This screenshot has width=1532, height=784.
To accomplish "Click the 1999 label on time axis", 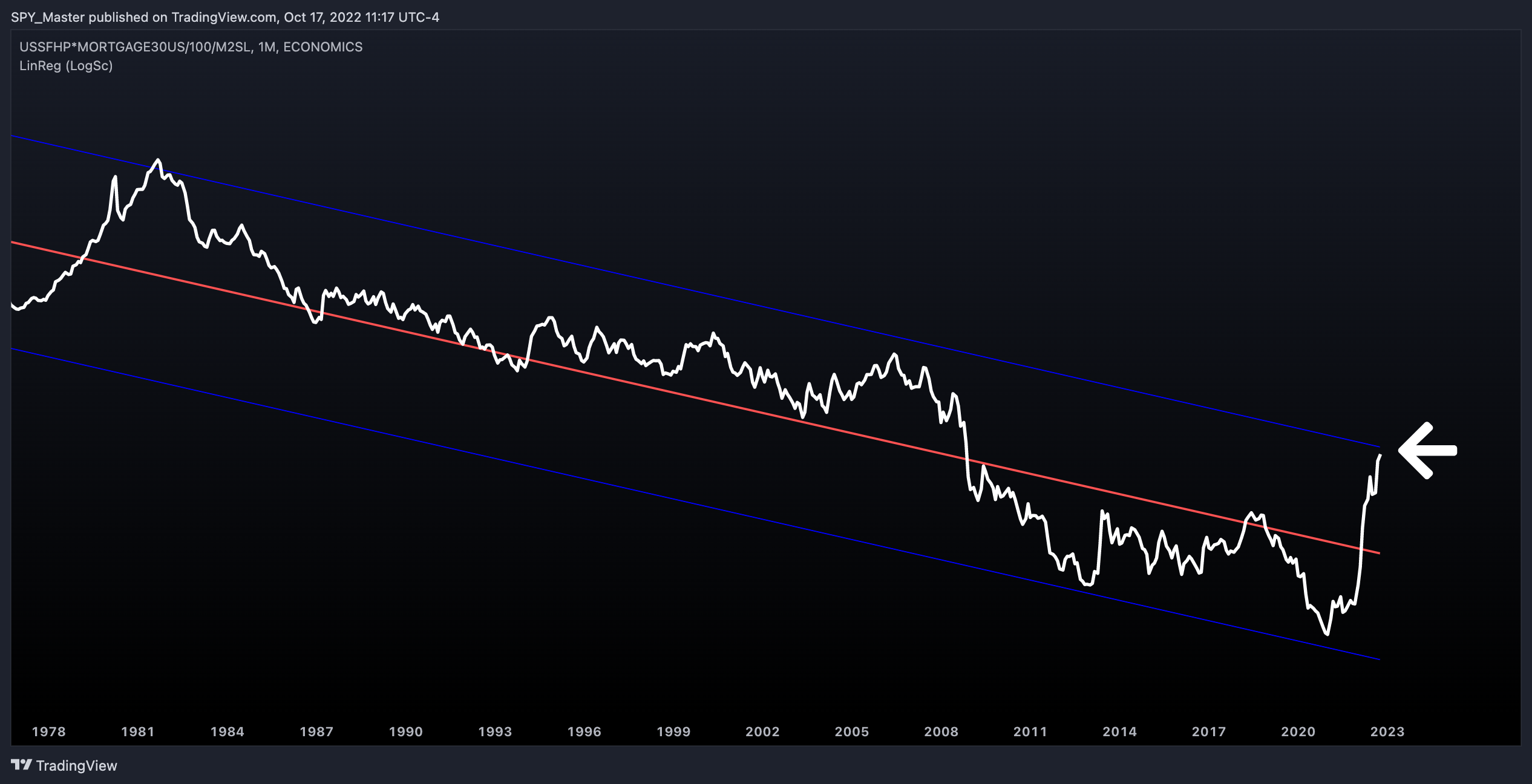I will (x=673, y=732).
